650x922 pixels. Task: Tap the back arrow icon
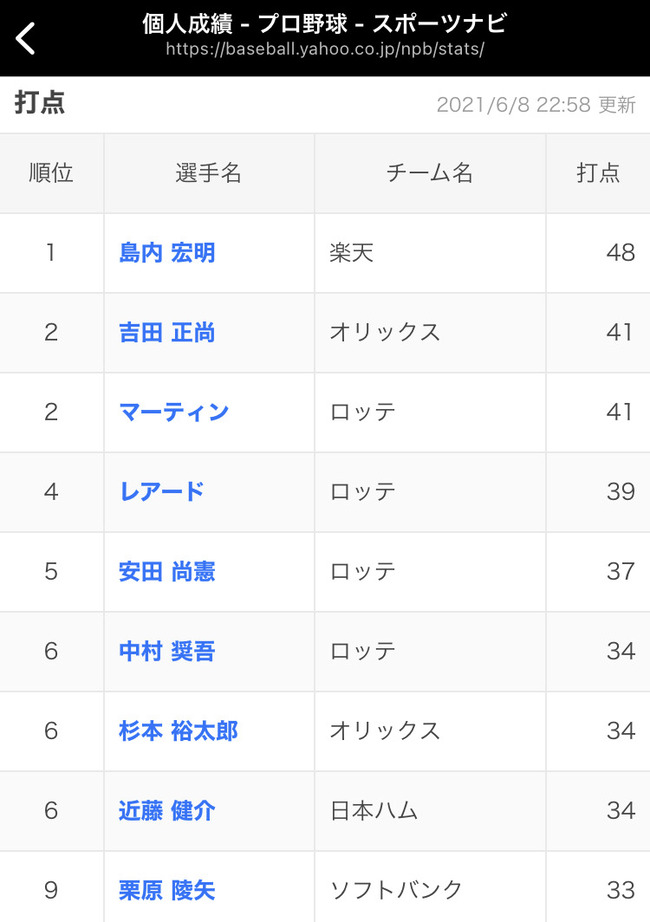[x=25, y=38]
